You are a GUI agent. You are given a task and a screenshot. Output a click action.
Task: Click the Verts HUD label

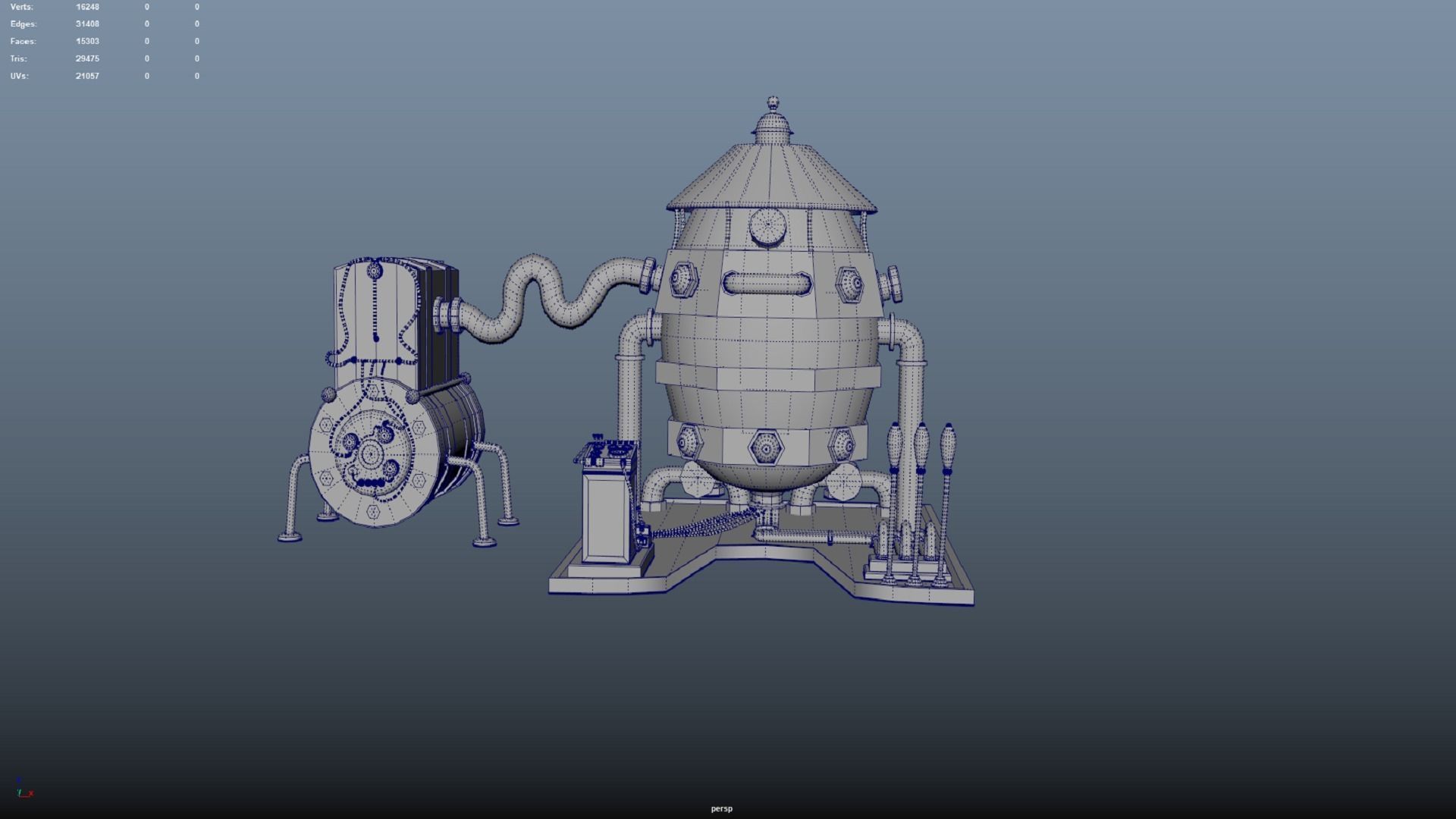pos(20,6)
